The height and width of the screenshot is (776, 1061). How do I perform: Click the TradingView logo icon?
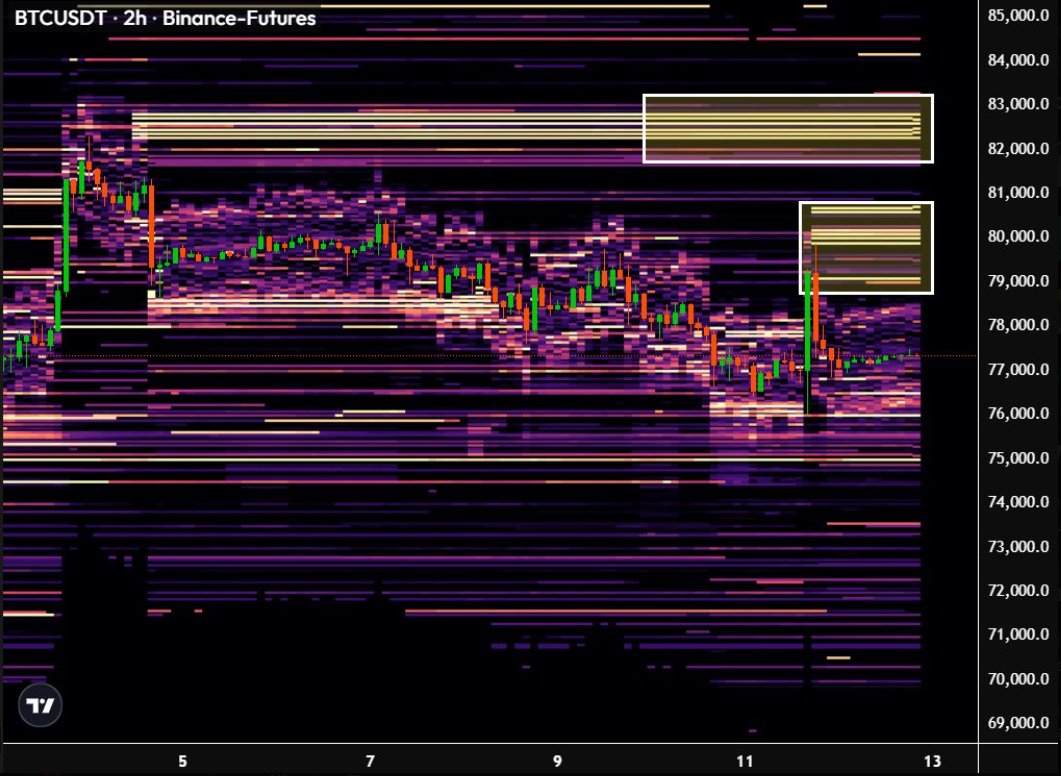point(40,705)
